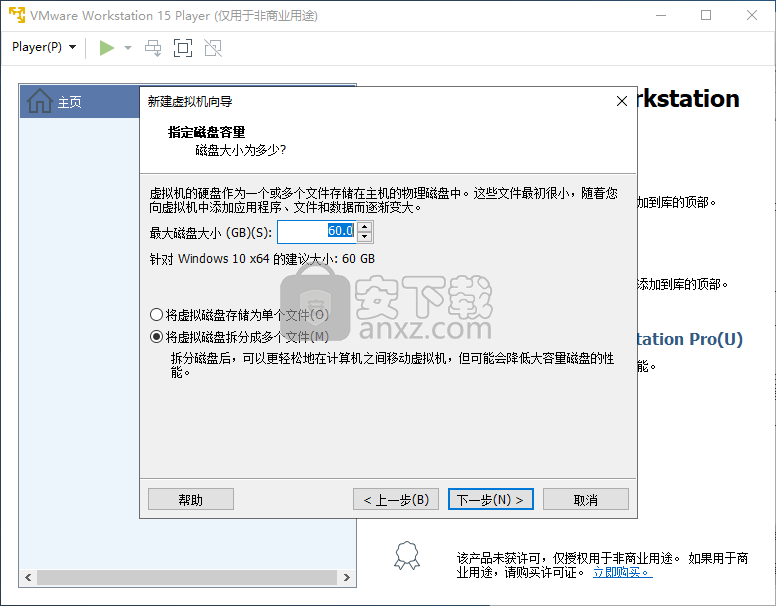This screenshot has width=776, height=606.
Task: Select 将虚拟磁盘拆分成多个文件(M) option
Action: pos(239,337)
